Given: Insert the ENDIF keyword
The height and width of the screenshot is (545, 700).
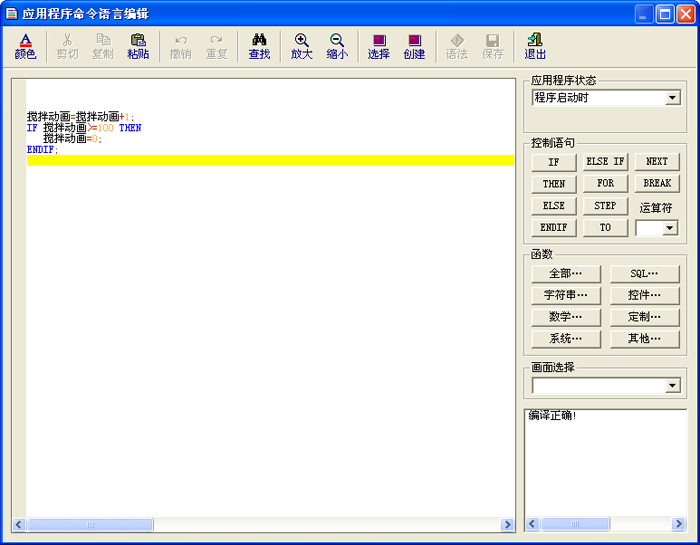Looking at the screenshot, I should coord(554,228).
